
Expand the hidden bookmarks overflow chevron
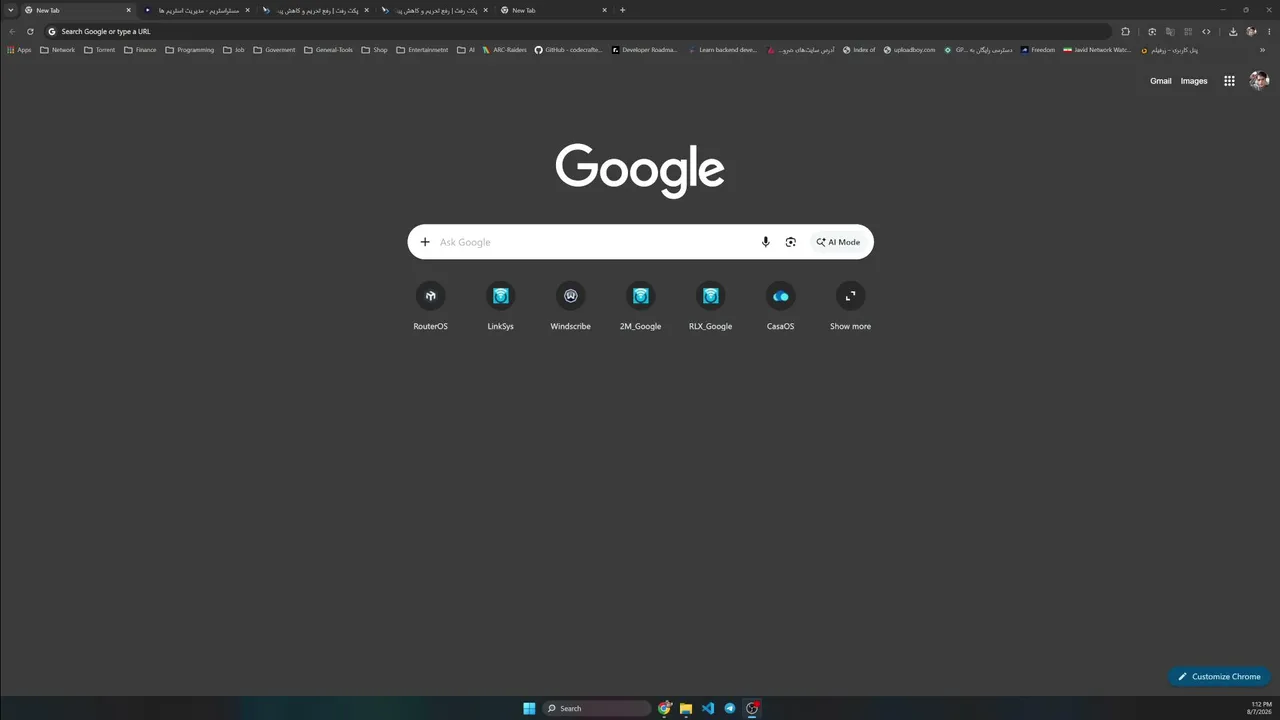[x=1262, y=50]
